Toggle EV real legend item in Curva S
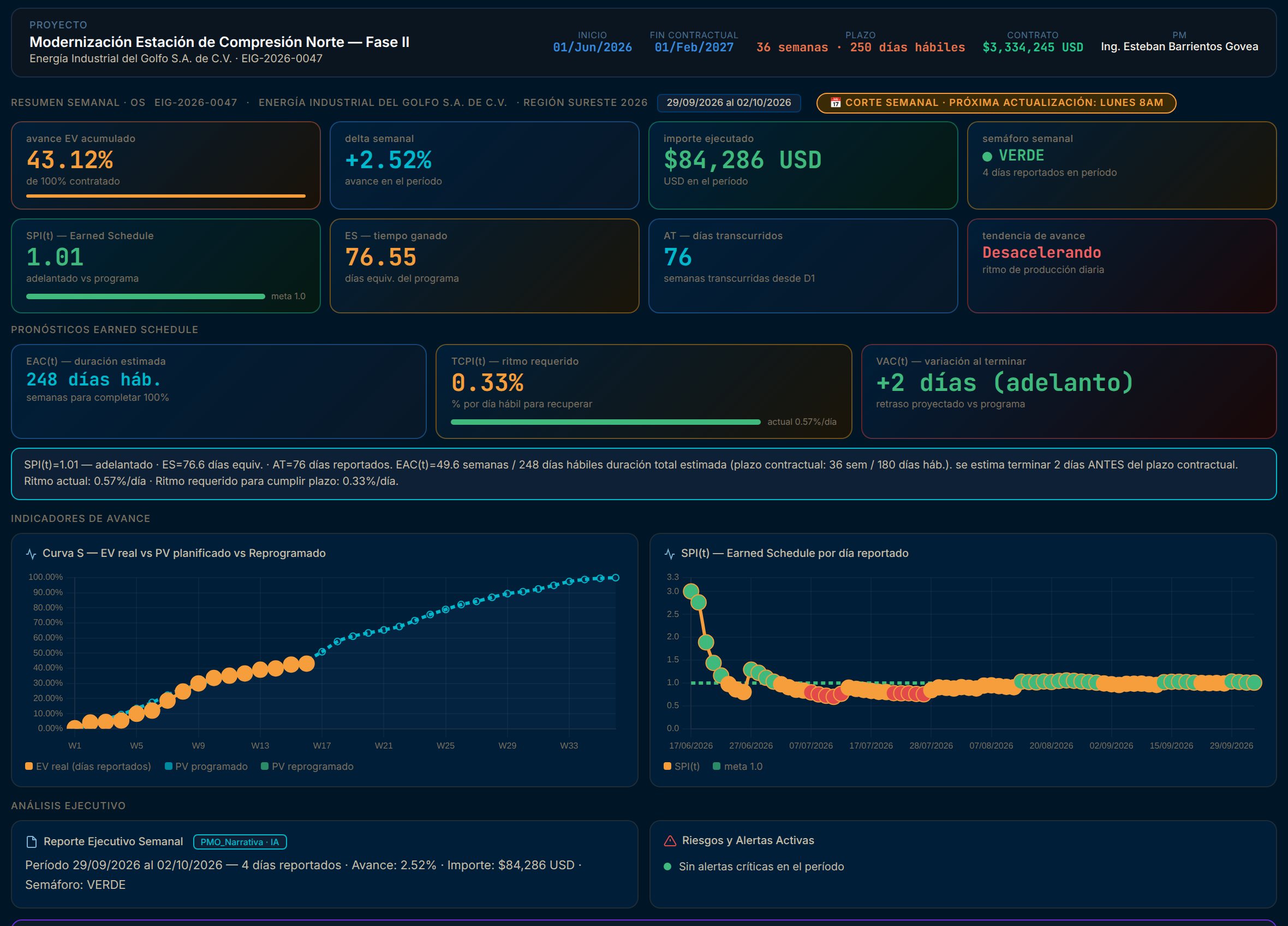 88,767
